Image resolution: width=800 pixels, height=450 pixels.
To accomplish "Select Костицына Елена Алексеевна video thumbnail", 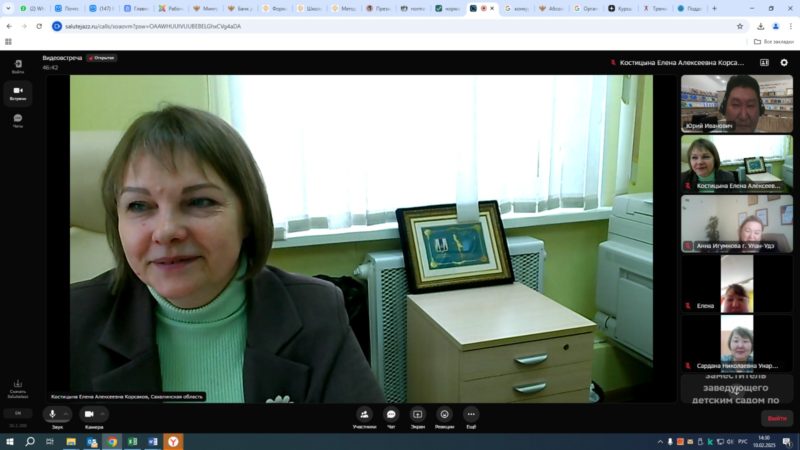I will point(737,164).
